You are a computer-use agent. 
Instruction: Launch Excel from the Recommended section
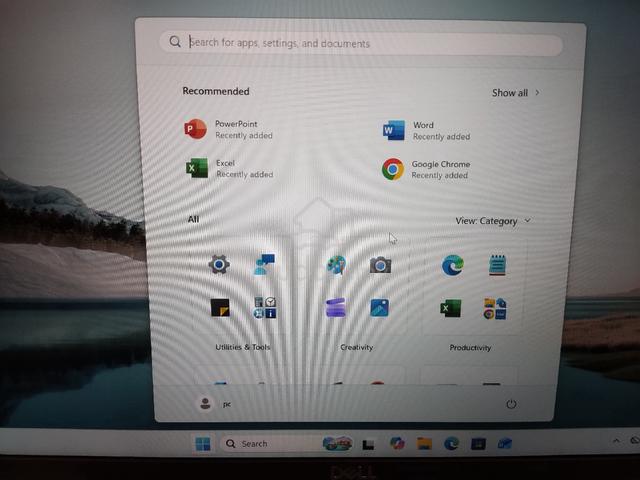[229, 169]
